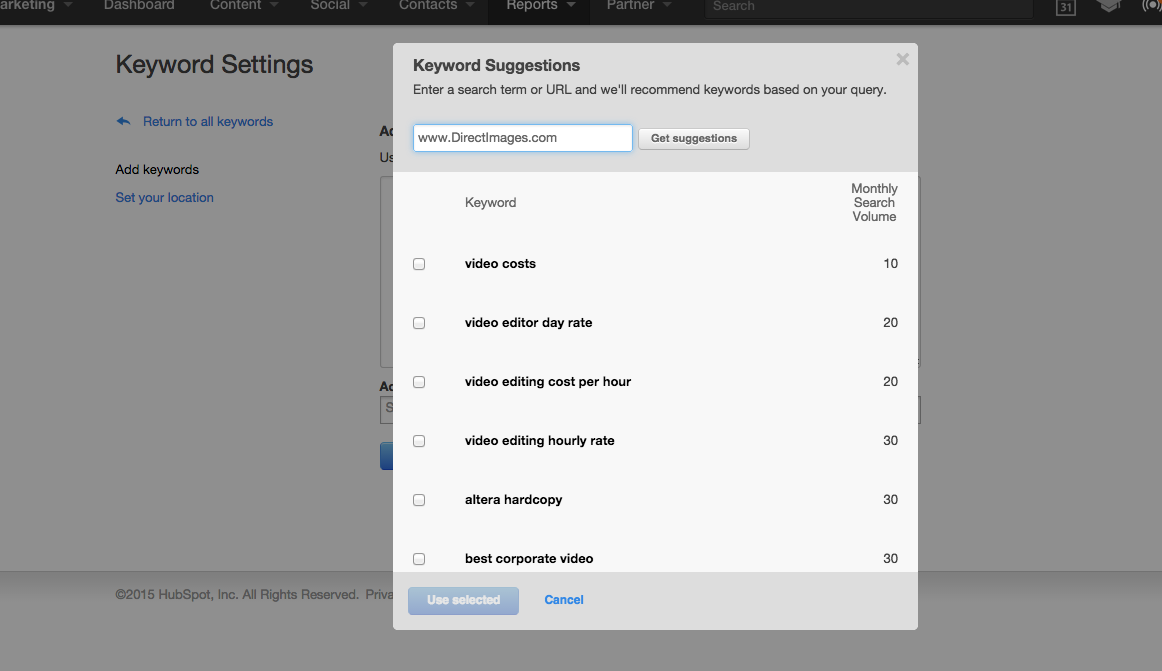Select the 'video editor day rate' checkbox
This screenshot has width=1162, height=671.
click(419, 323)
